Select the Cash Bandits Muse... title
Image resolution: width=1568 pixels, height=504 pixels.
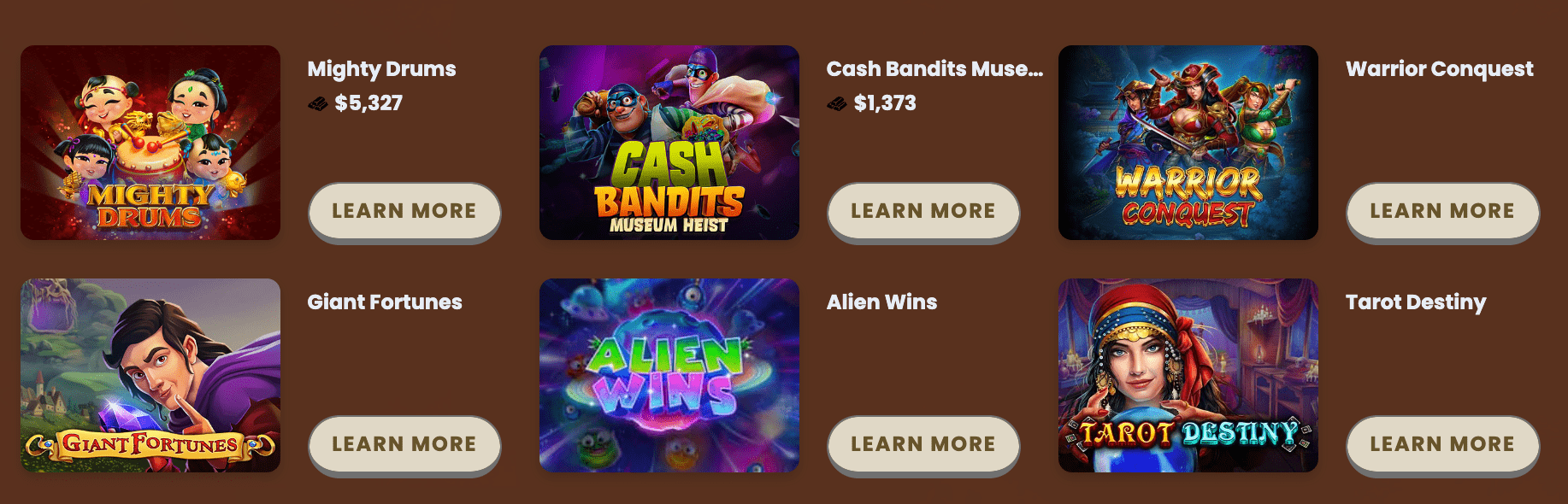934,69
